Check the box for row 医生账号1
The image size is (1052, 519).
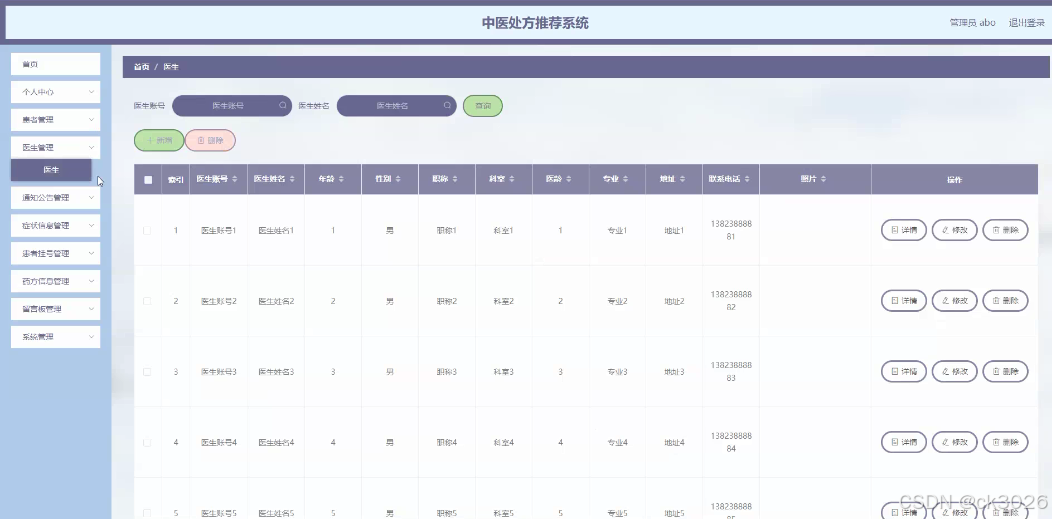[x=148, y=231]
